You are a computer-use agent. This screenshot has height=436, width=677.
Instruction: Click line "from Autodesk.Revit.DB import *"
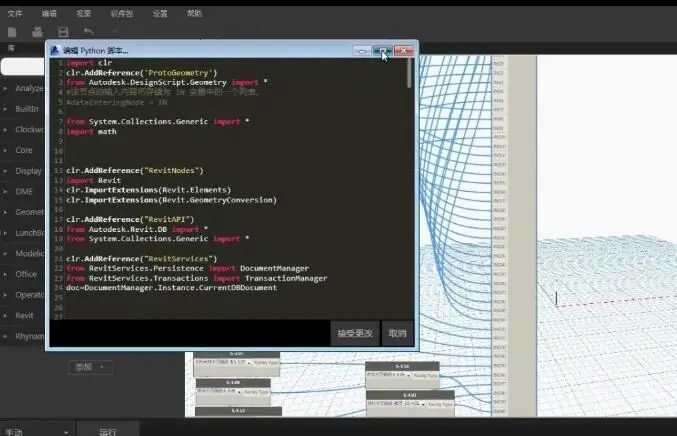(137, 229)
